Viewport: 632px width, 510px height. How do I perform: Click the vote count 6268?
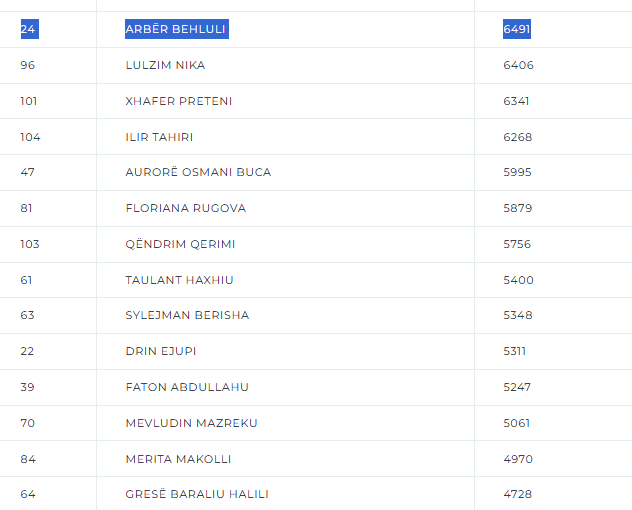point(518,137)
